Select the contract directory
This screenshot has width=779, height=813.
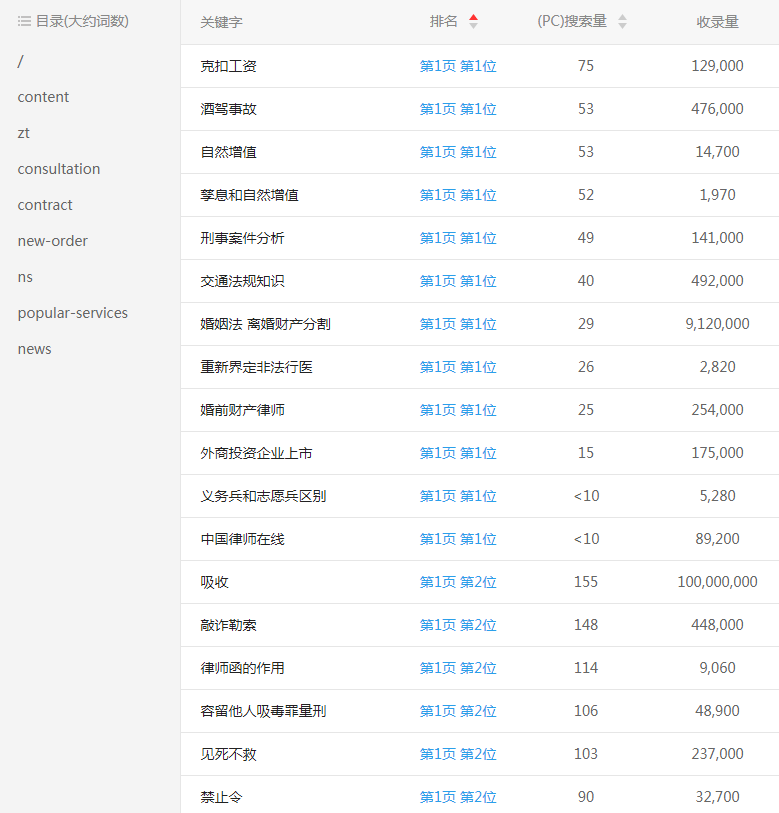click(45, 205)
